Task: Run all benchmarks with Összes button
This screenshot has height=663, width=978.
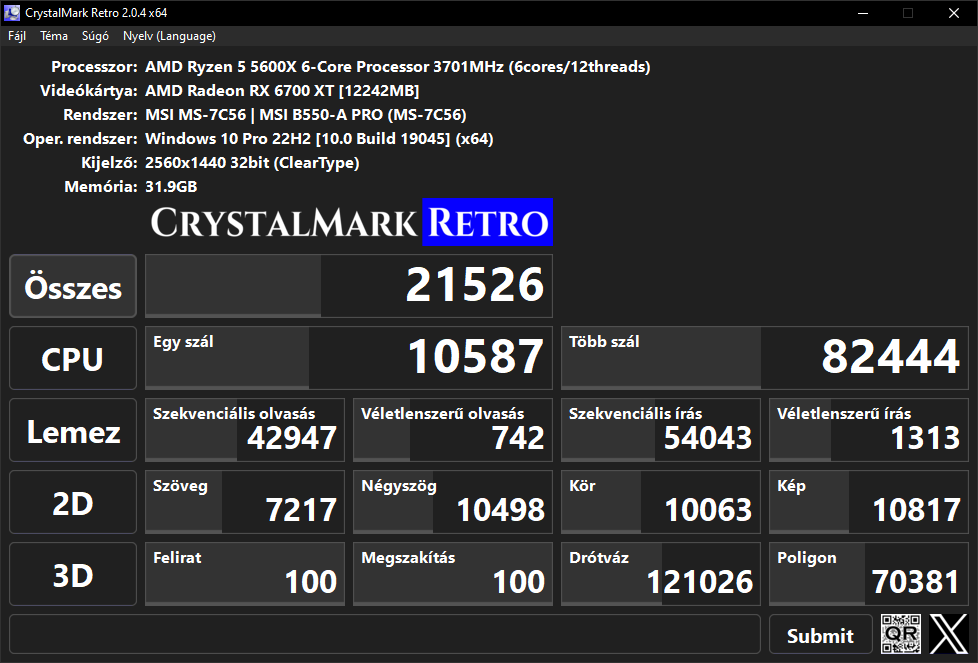Action: [73, 286]
